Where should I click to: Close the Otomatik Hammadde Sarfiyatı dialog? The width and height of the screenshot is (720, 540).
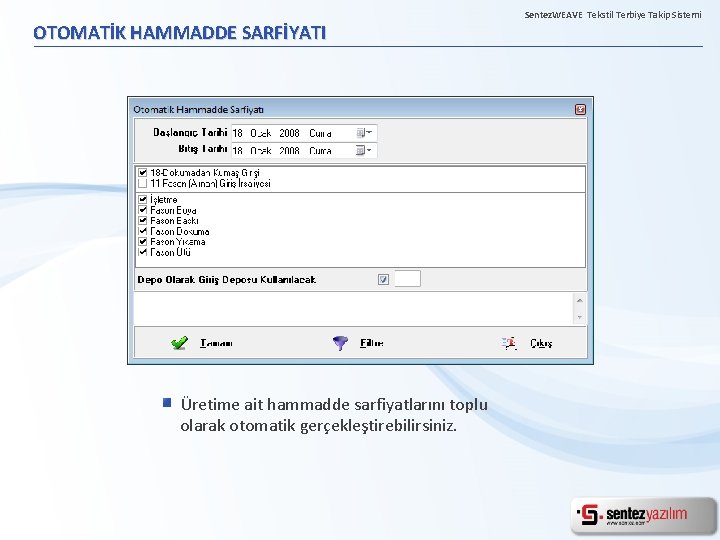click(x=580, y=109)
